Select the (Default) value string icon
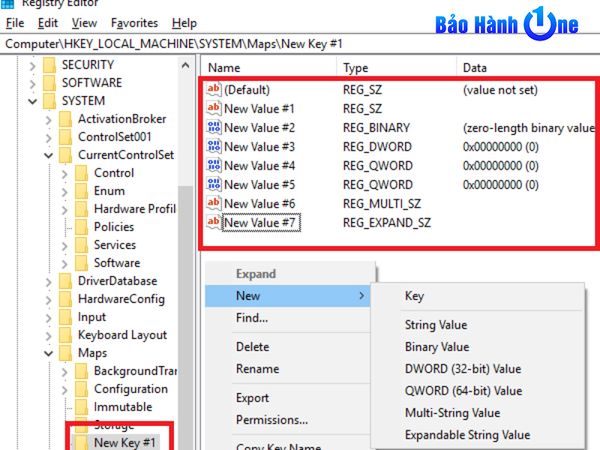The image size is (600, 450). coord(212,90)
